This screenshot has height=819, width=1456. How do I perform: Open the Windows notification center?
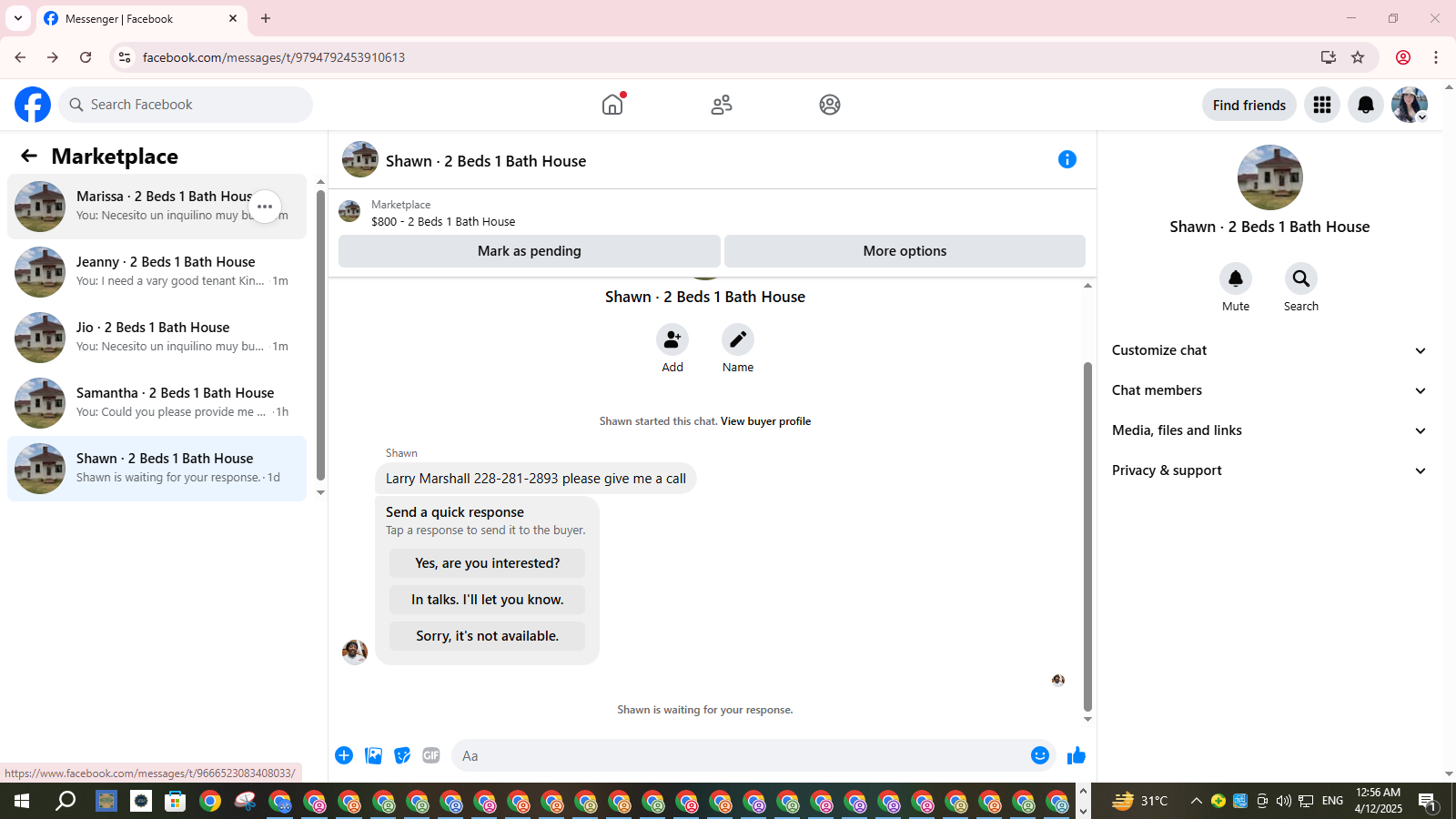[1427, 801]
